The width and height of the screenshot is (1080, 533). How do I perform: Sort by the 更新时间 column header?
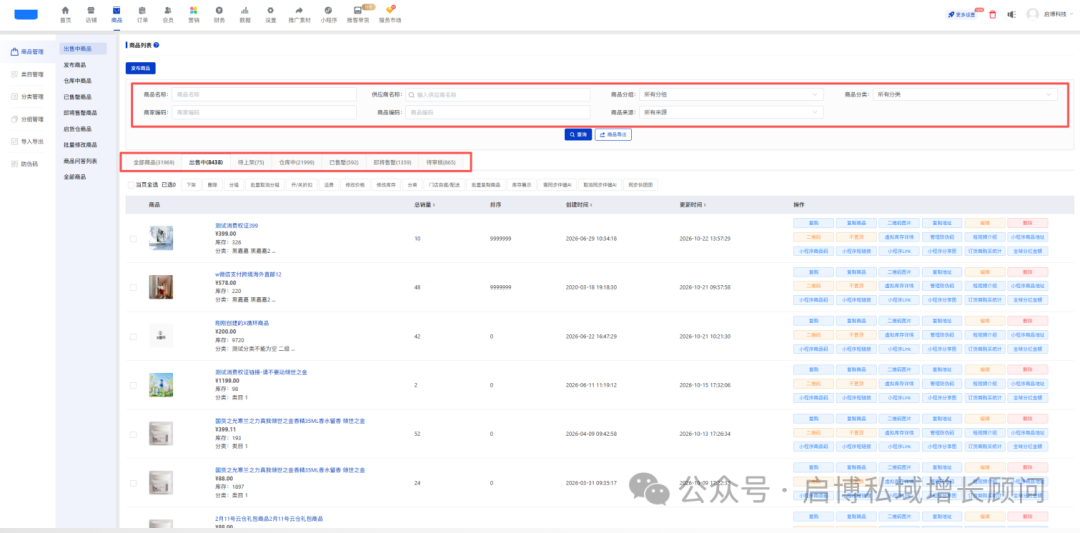tap(694, 205)
